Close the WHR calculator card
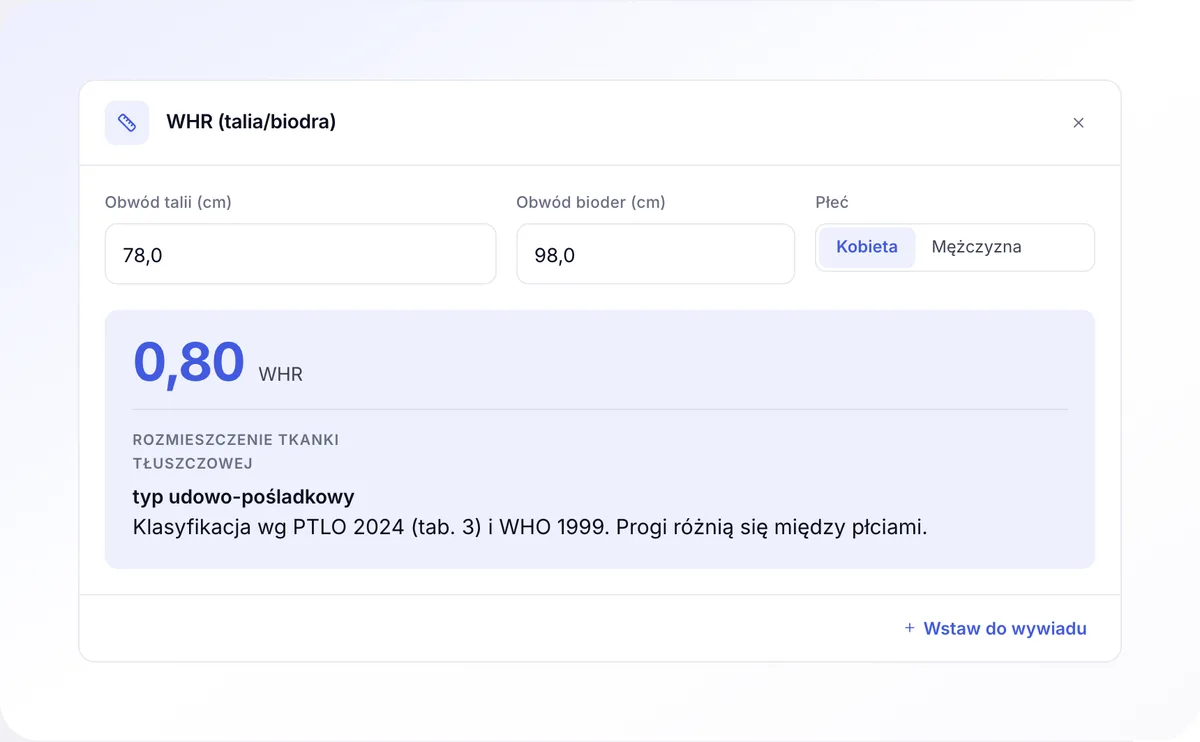1200x742 pixels. click(x=1078, y=123)
